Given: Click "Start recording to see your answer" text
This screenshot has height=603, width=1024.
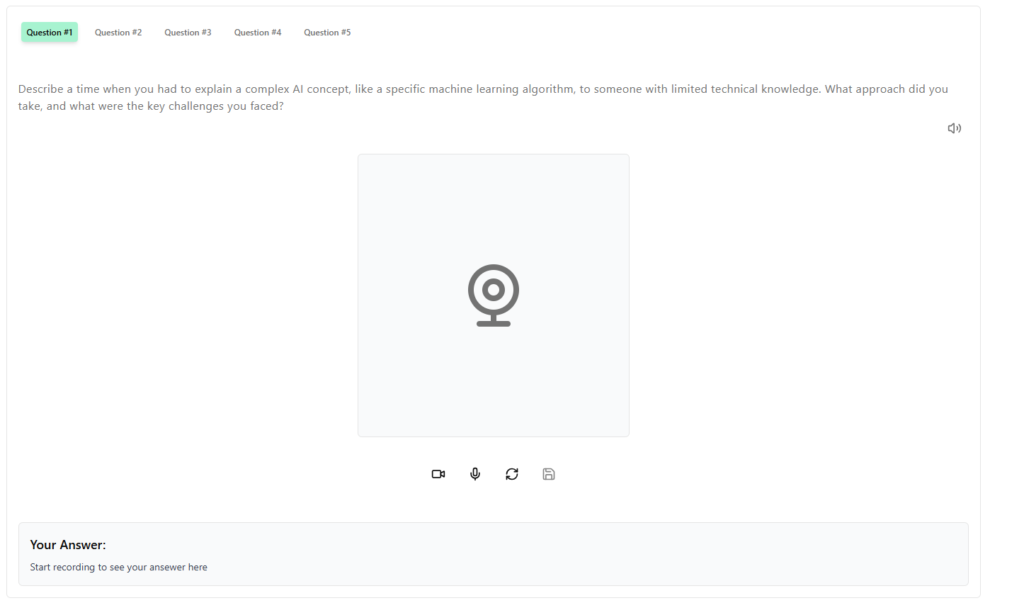Looking at the screenshot, I should coord(118,567).
